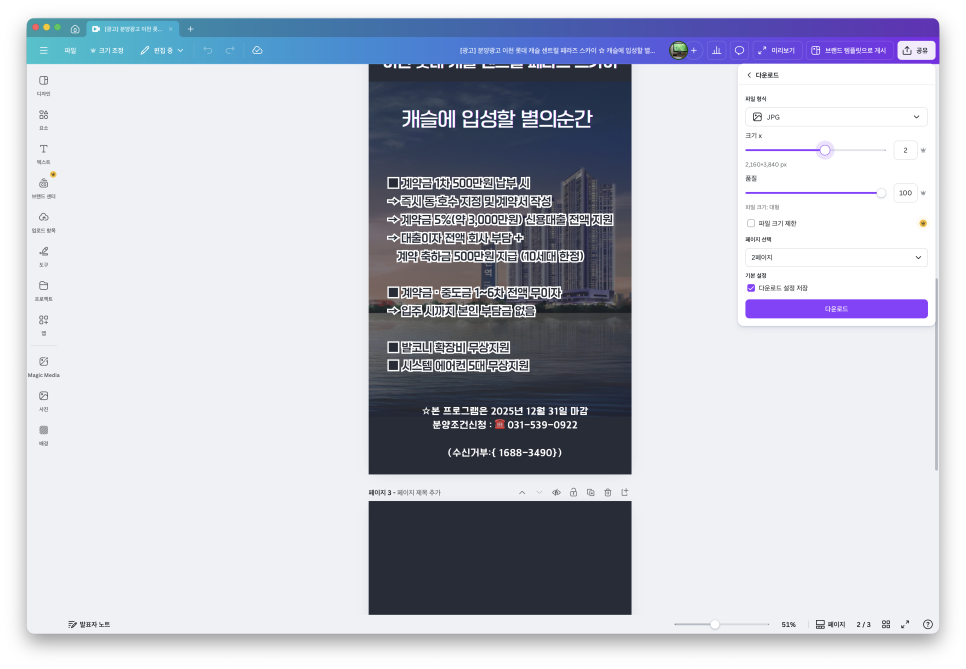Open the analytics chart icon
The image size is (966, 669).
click(716, 51)
